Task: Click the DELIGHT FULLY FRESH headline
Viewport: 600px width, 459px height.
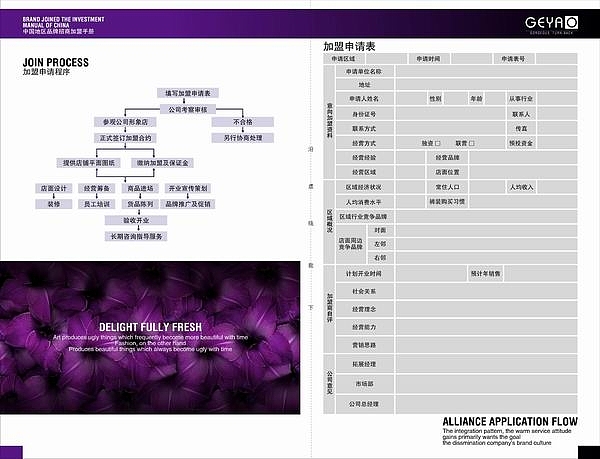Action: (x=150, y=327)
